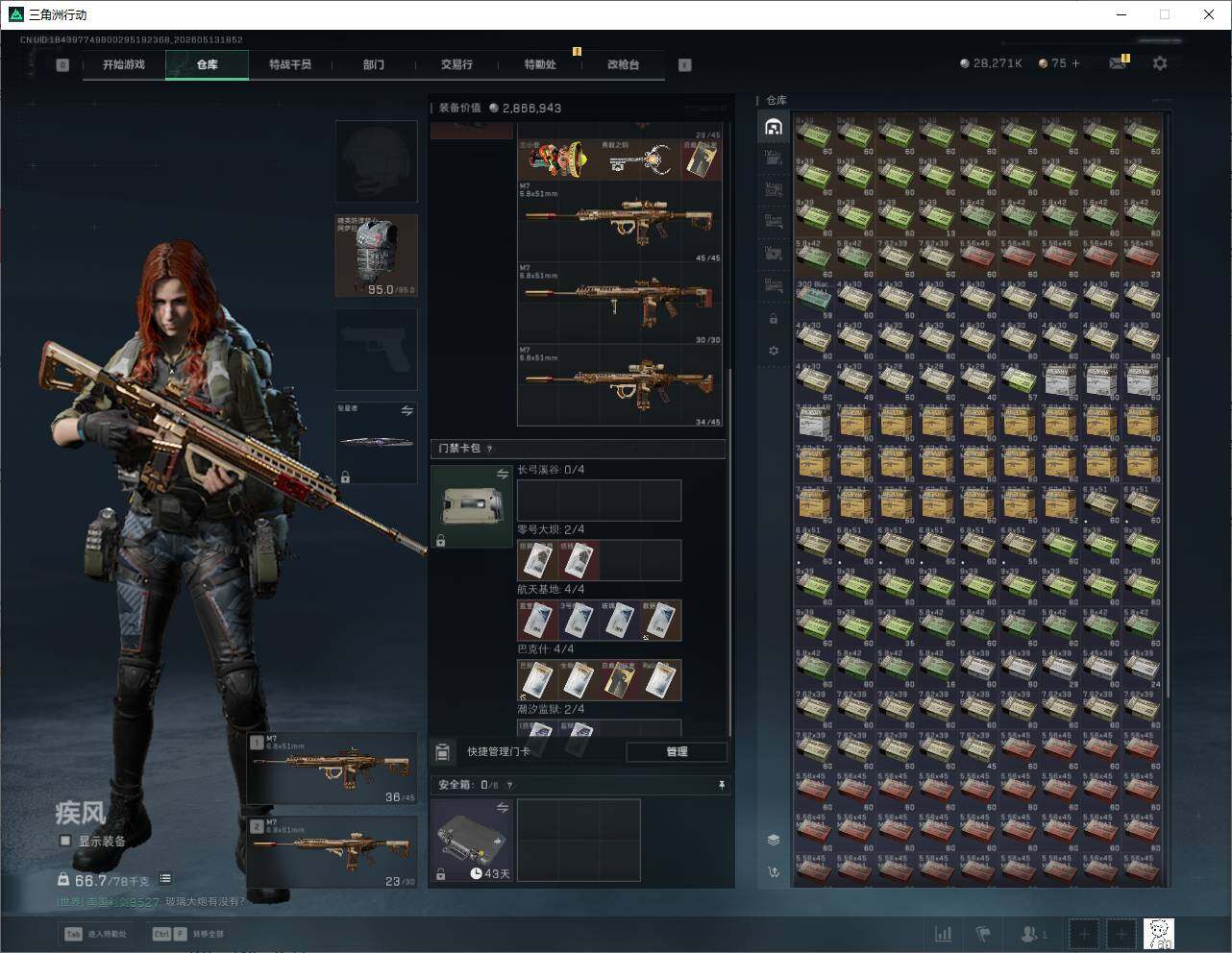Click the 疾风 operator name
The height and width of the screenshot is (953, 1232).
coord(80,813)
